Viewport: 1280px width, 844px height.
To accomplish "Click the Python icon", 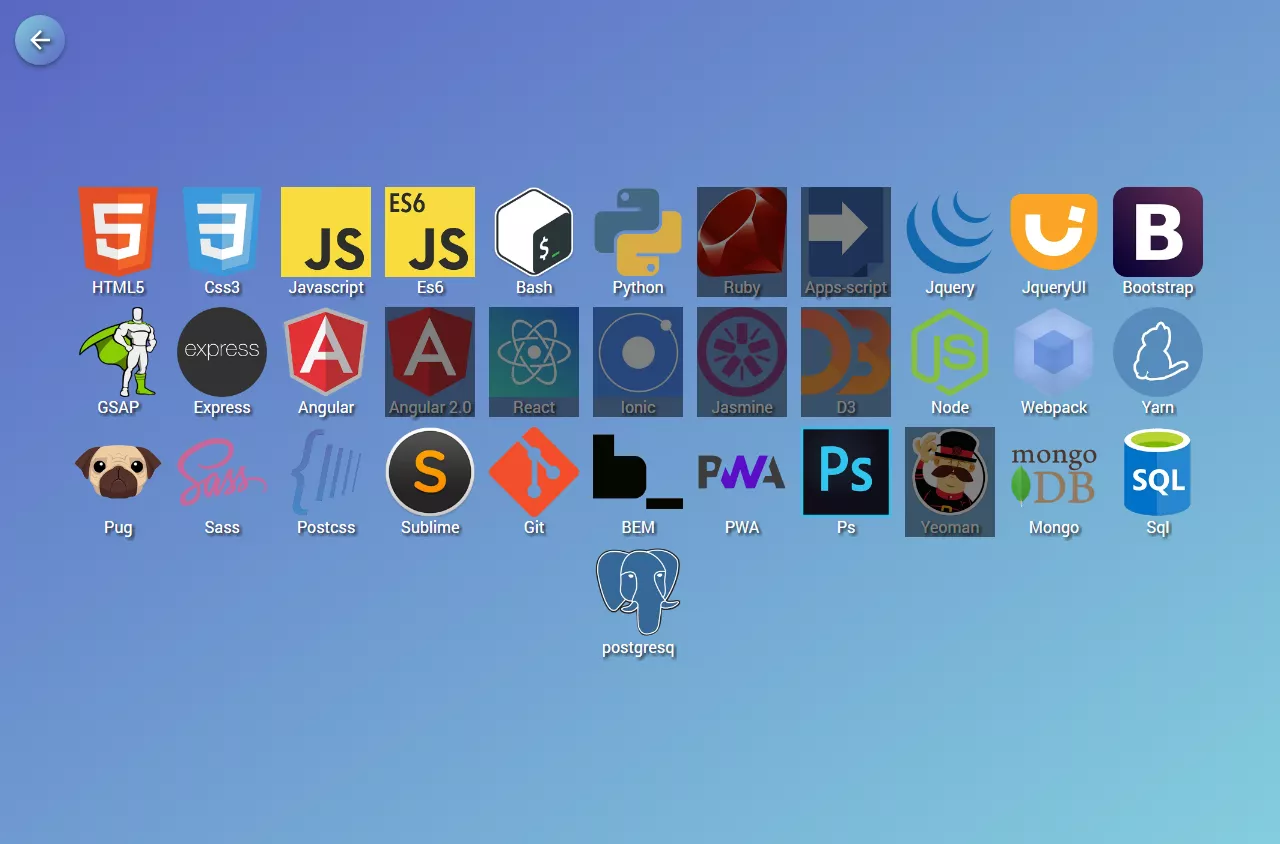I will (638, 232).
